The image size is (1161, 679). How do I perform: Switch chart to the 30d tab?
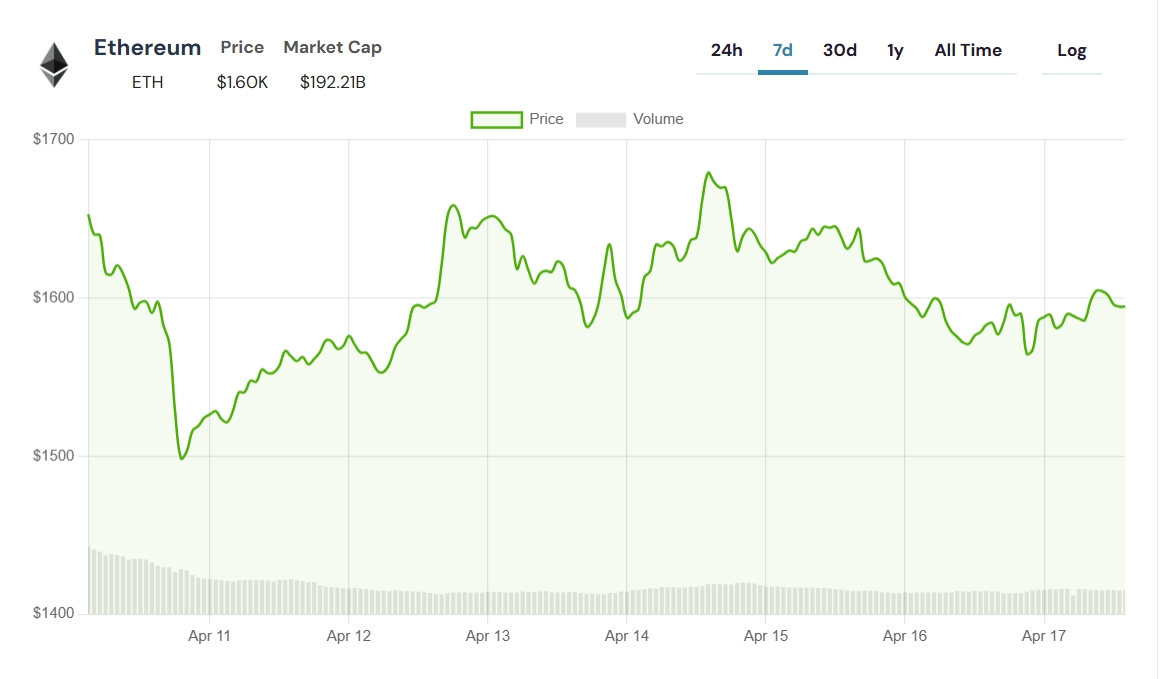840,50
